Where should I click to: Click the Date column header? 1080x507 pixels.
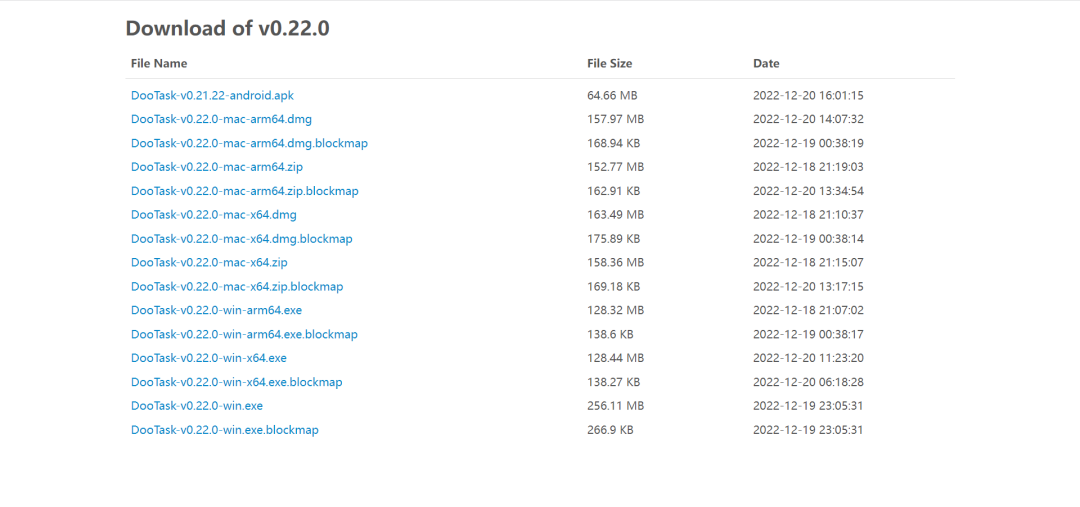click(766, 64)
